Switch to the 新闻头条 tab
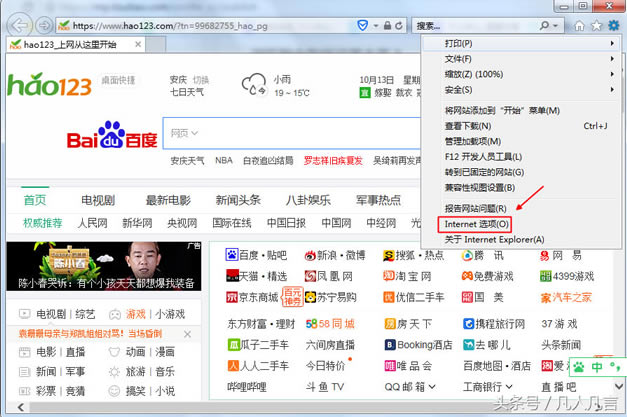 click(238, 200)
